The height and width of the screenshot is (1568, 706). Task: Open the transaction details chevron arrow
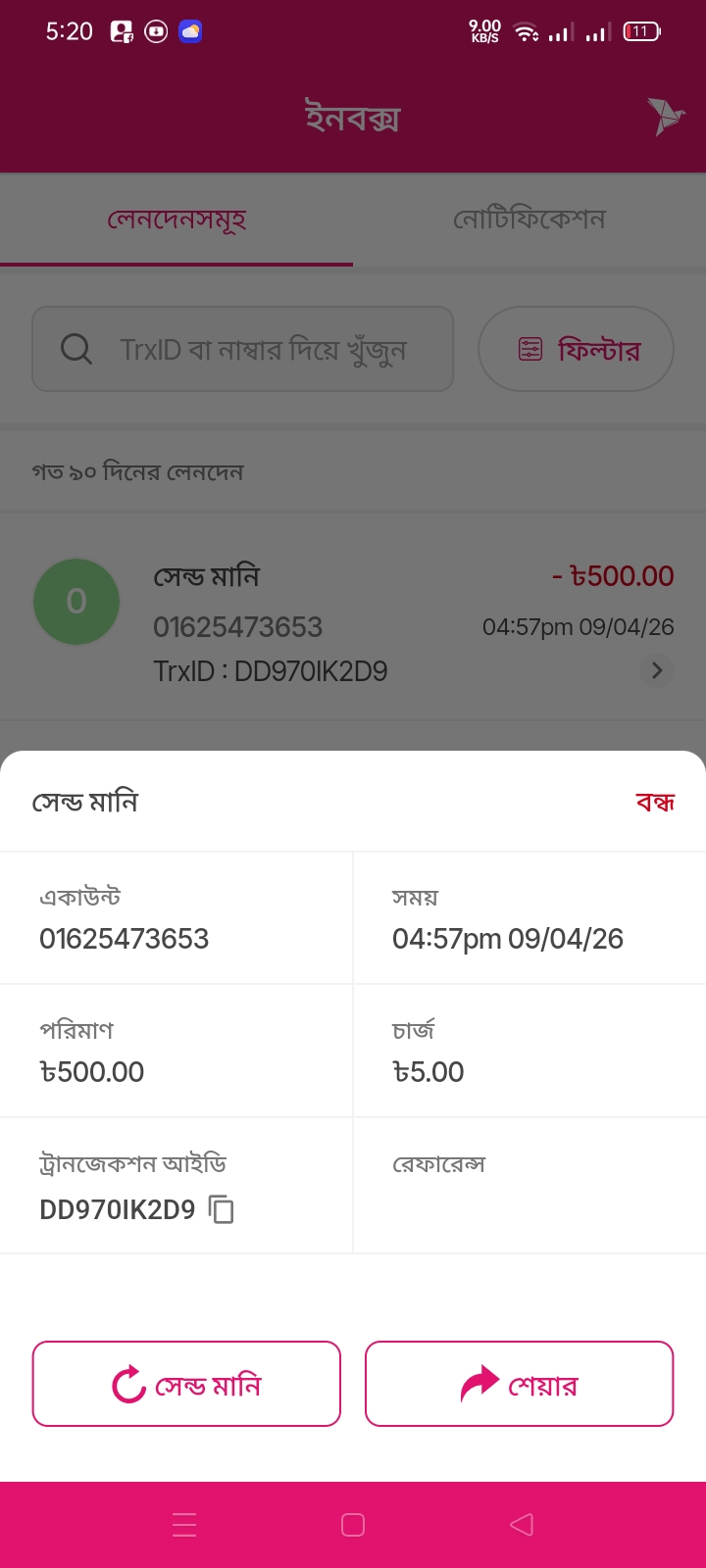click(657, 670)
